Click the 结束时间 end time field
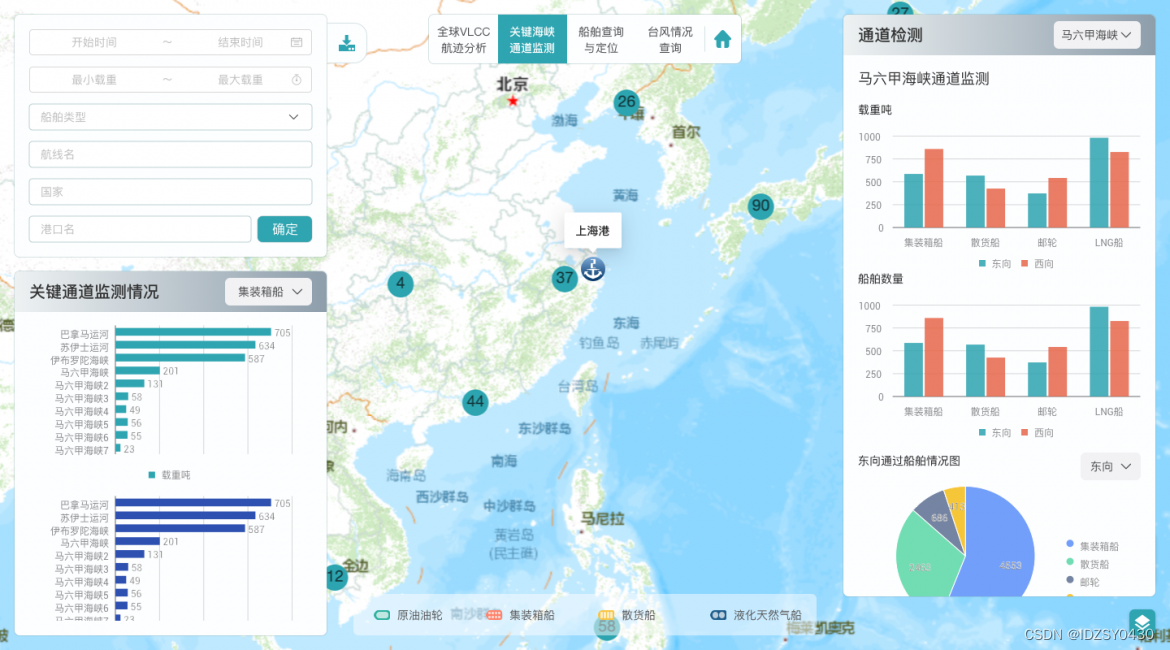The height and width of the screenshot is (650, 1170). (240, 43)
